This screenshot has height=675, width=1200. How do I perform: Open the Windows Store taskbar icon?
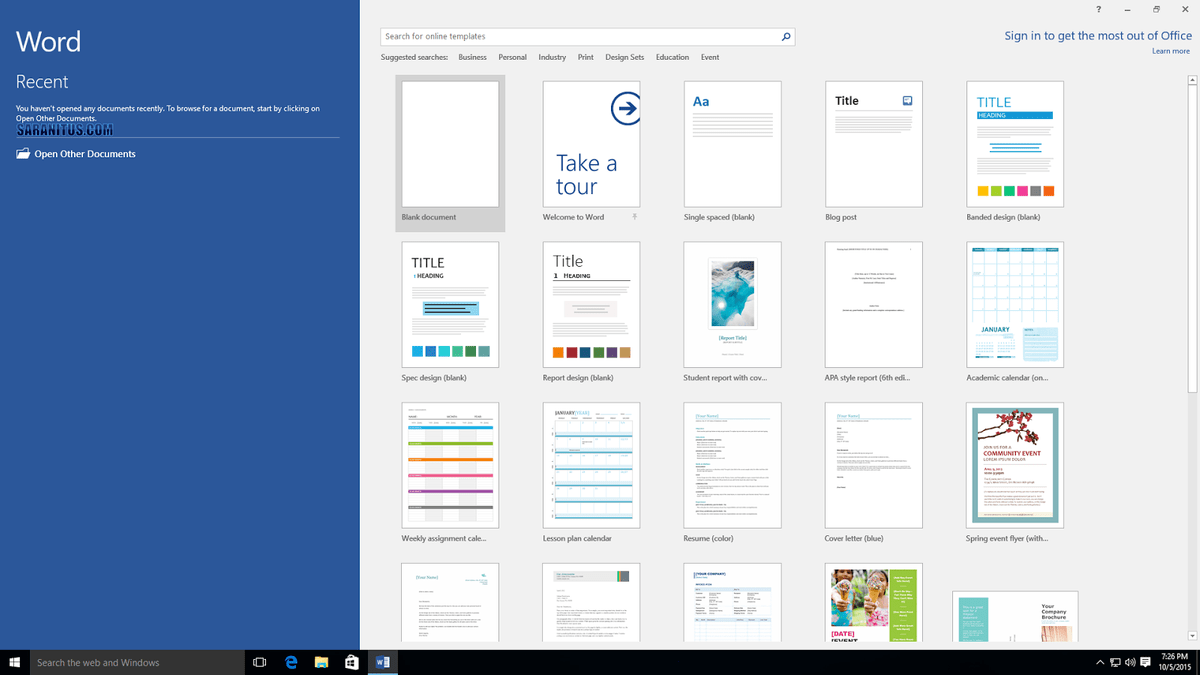352,662
